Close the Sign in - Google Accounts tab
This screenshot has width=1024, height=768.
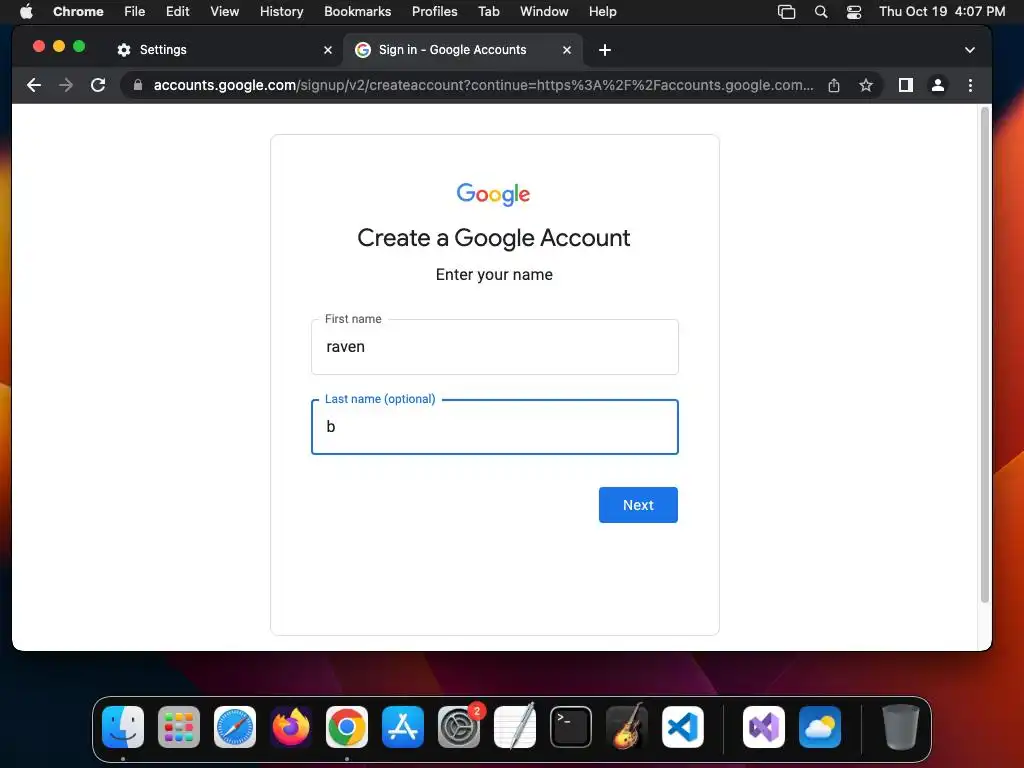click(567, 50)
